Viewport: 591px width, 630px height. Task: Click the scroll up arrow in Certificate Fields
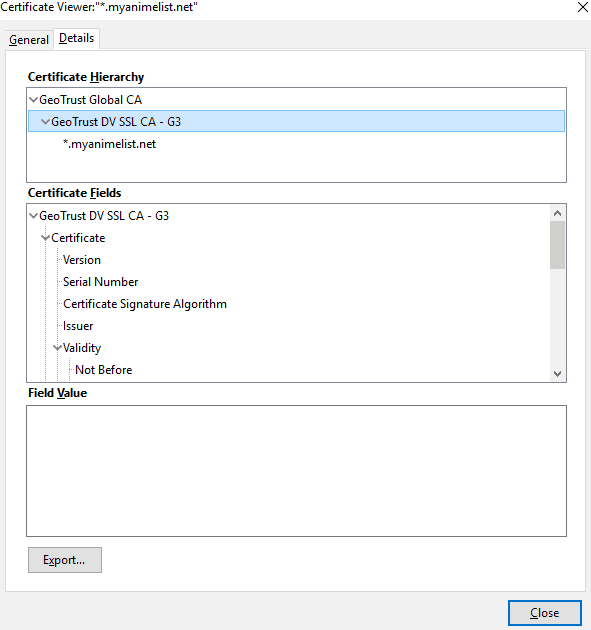coord(557,213)
